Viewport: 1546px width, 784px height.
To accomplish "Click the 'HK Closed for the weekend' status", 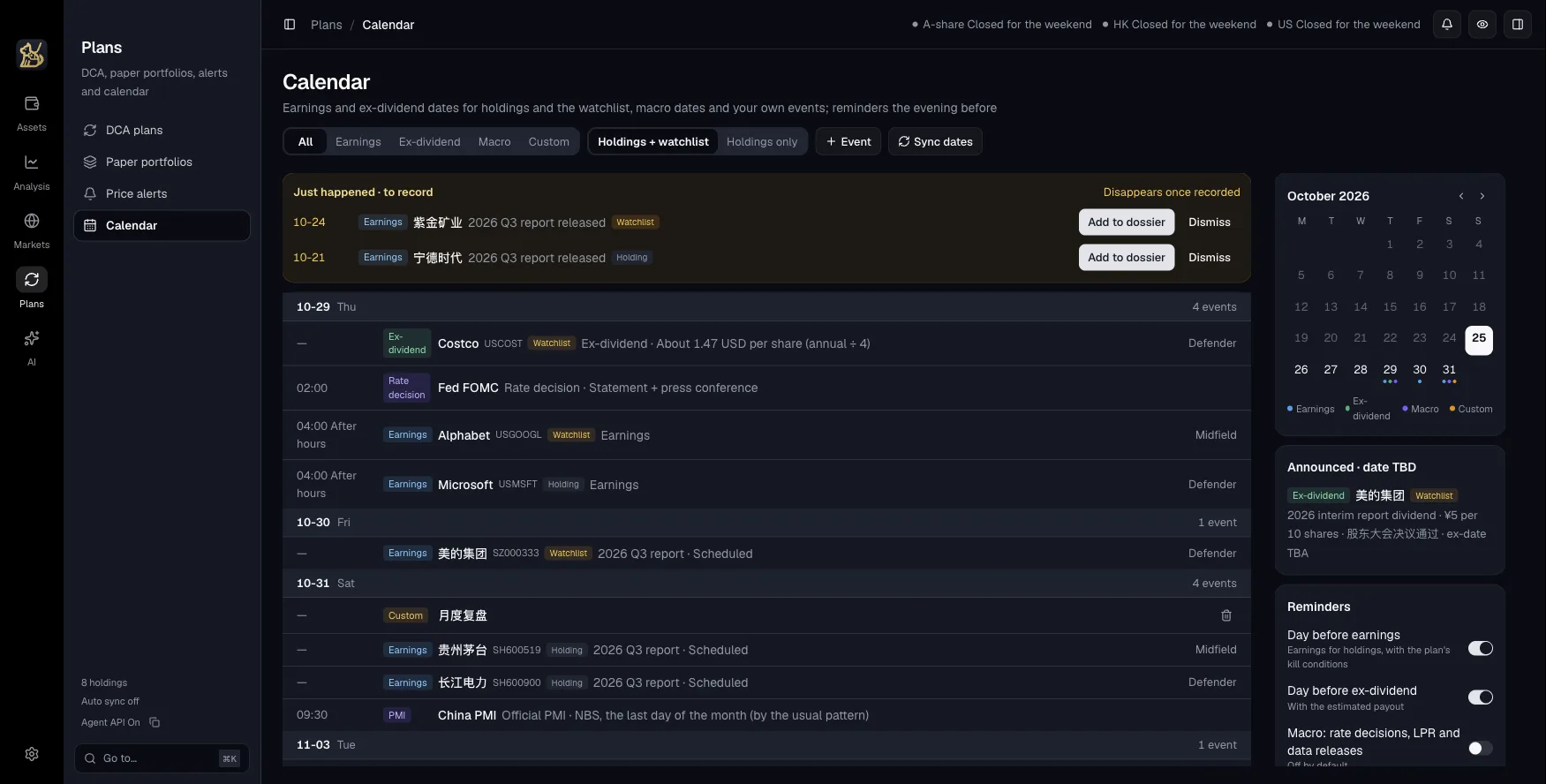I will 1179,25.
